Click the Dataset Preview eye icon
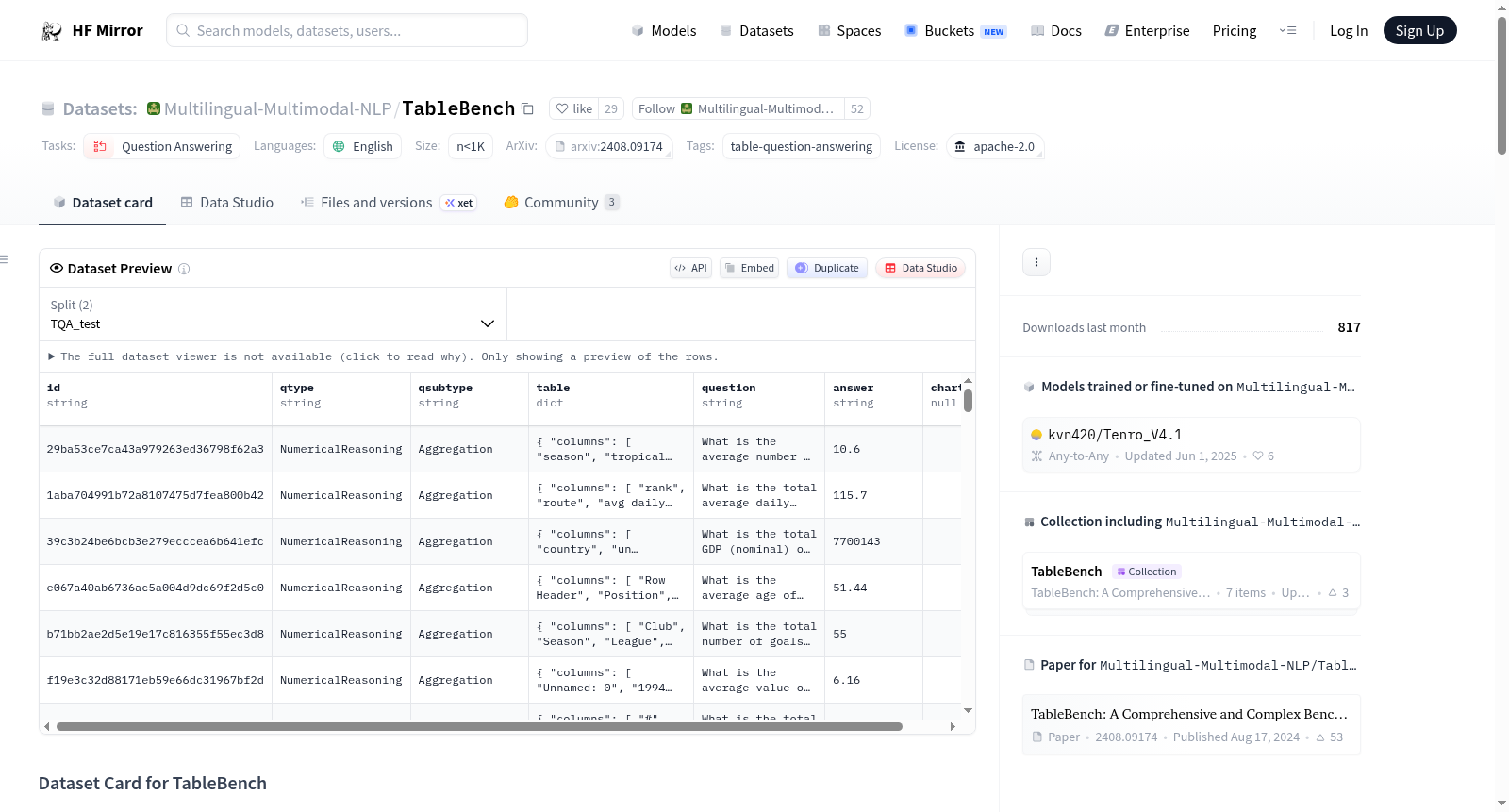The height and width of the screenshot is (812, 1509). pos(57,269)
